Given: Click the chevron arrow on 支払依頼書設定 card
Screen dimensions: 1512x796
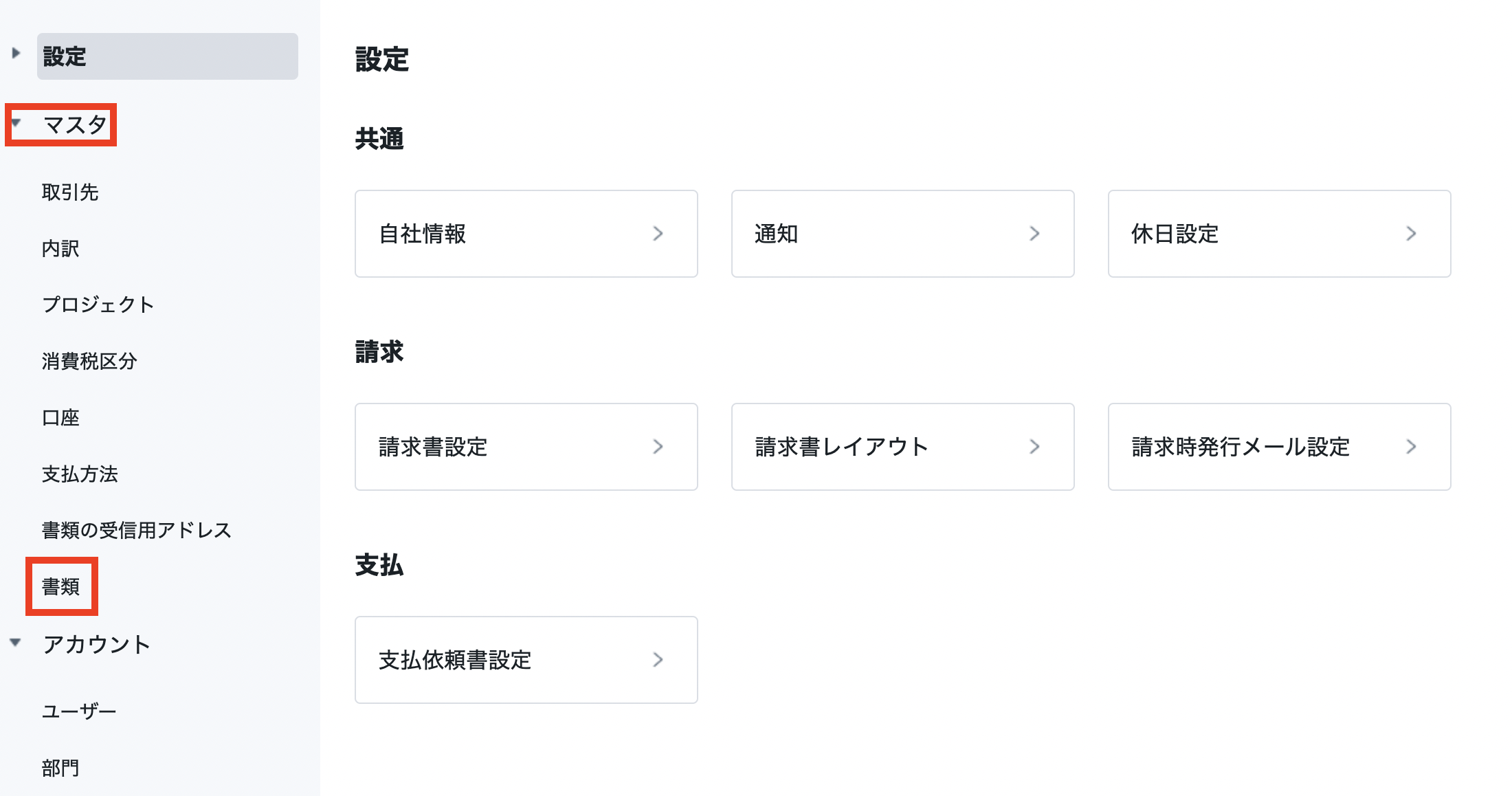Looking at the screenshot, I should (658, 660).
